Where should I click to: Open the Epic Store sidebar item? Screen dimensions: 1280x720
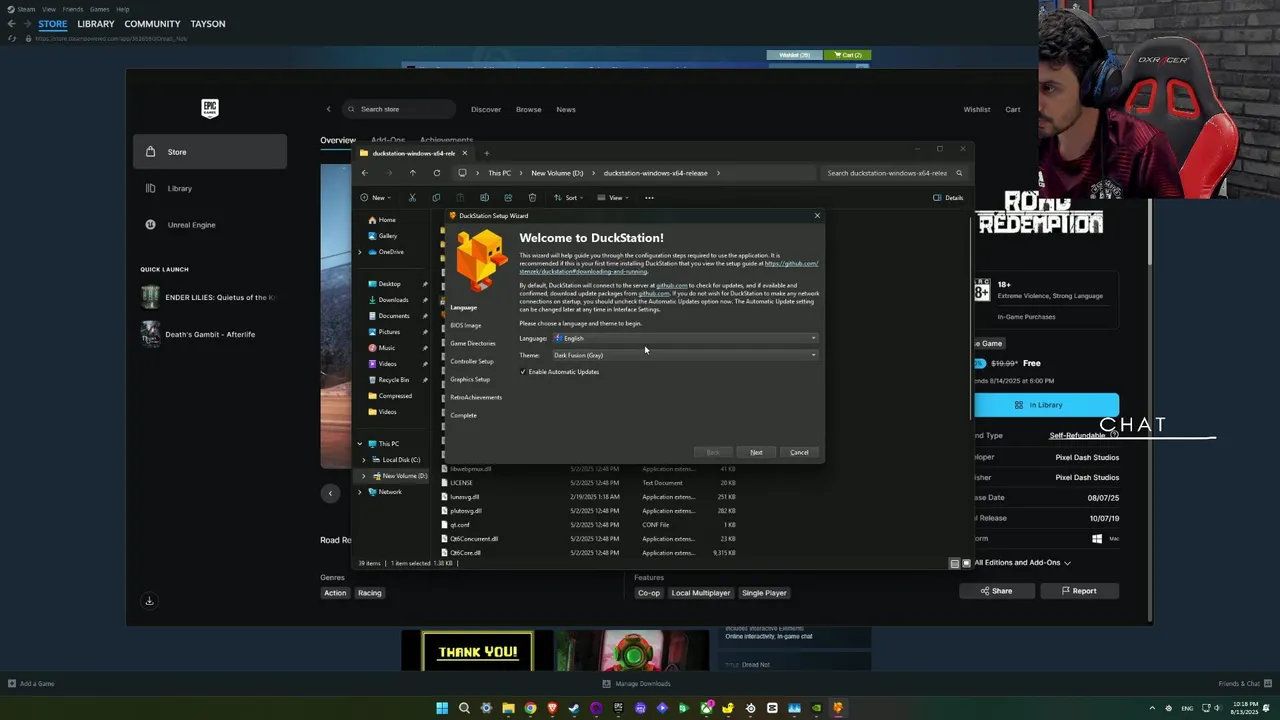click(x=210, y=152)
